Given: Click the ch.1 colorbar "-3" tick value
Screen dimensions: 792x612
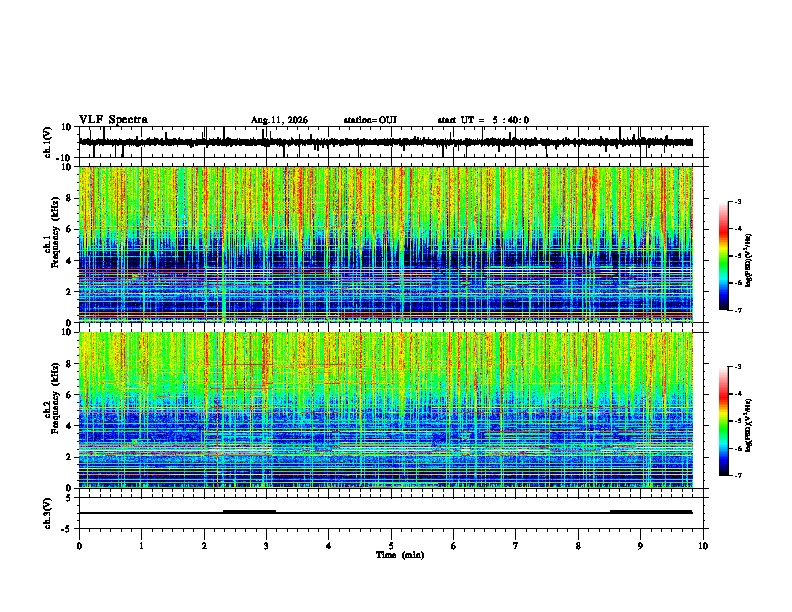Looking at the screenshot, I should pos(737,202).
